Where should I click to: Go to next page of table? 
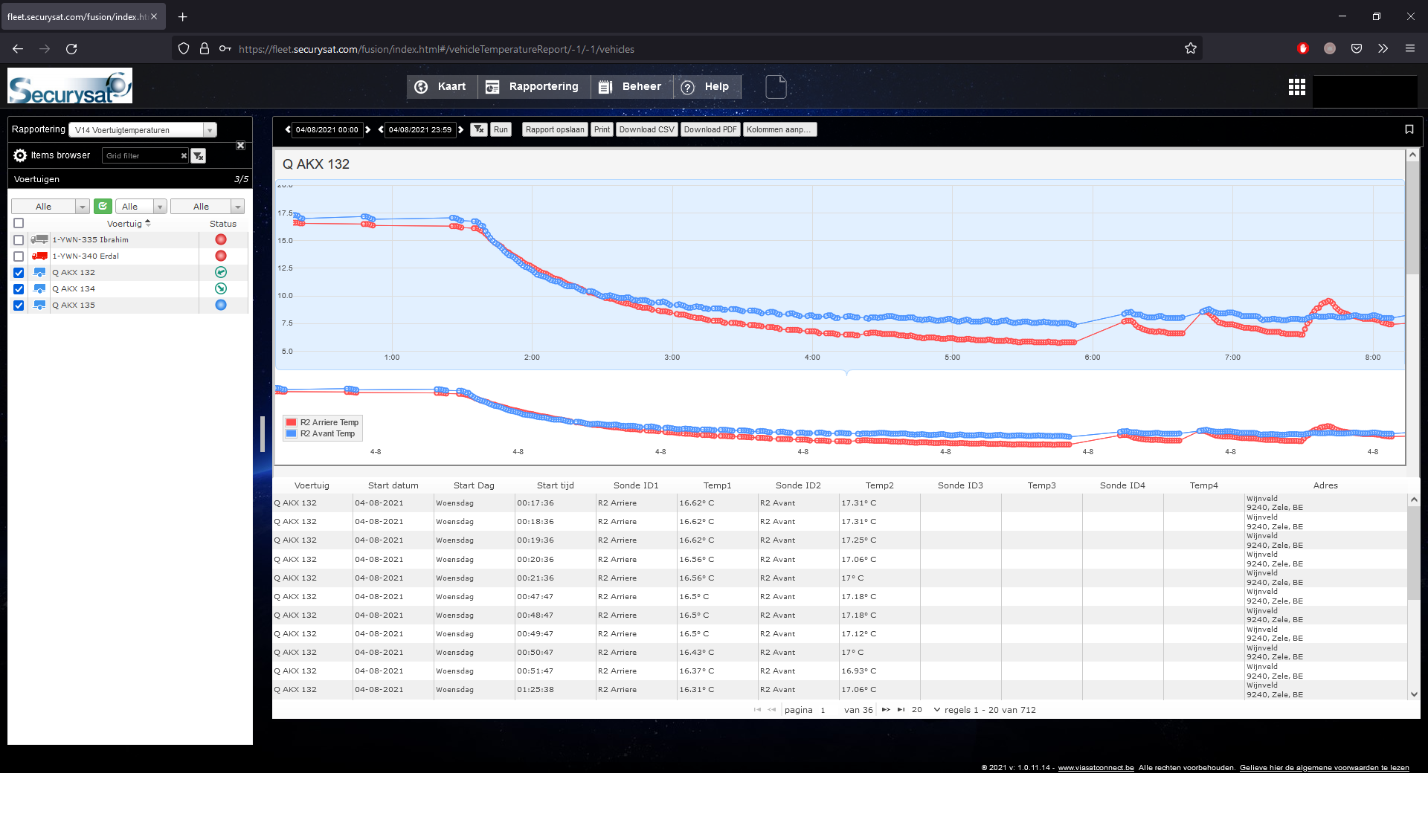click(886, 710)
